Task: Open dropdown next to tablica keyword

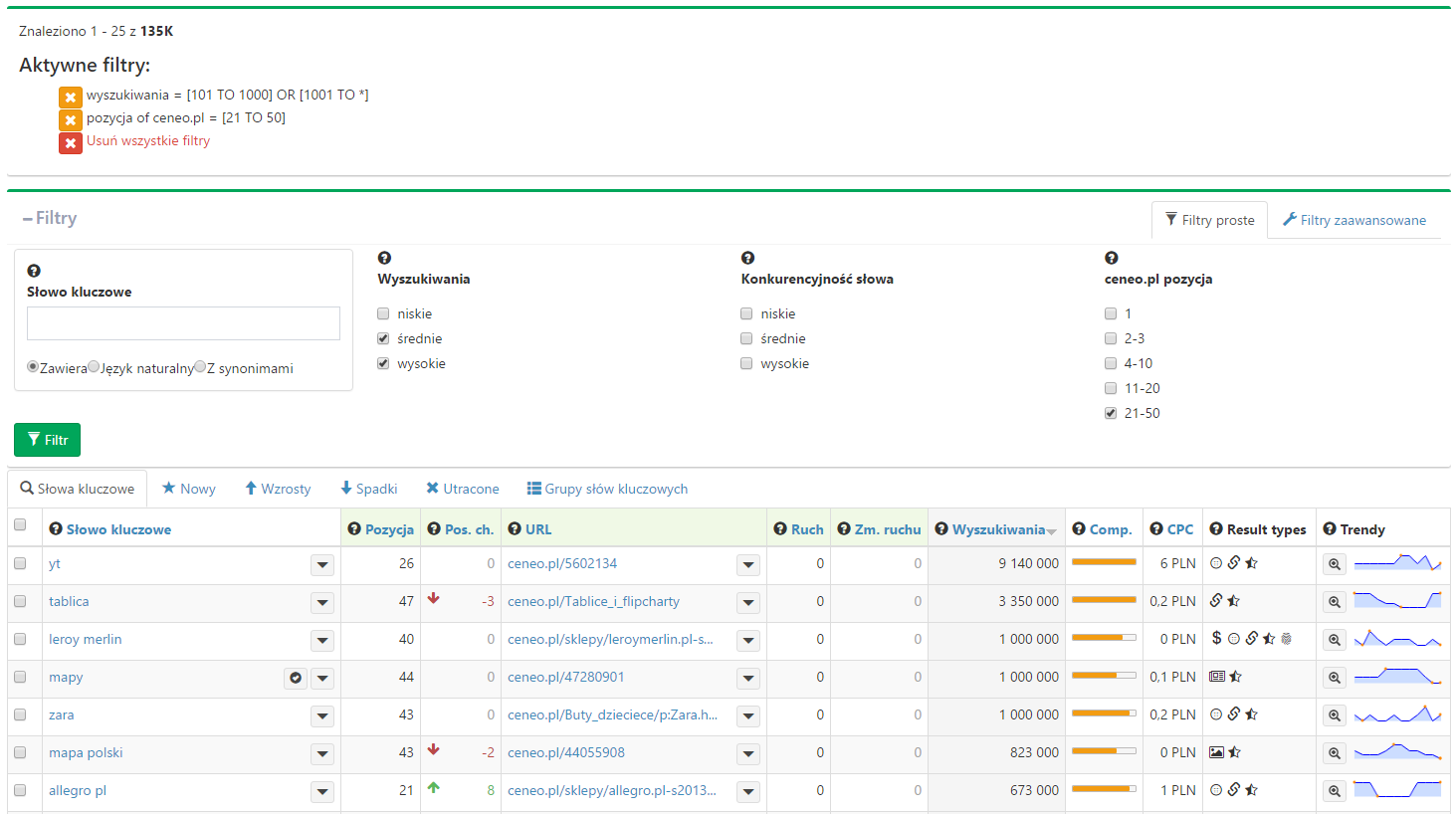Action: coord(322,603)
